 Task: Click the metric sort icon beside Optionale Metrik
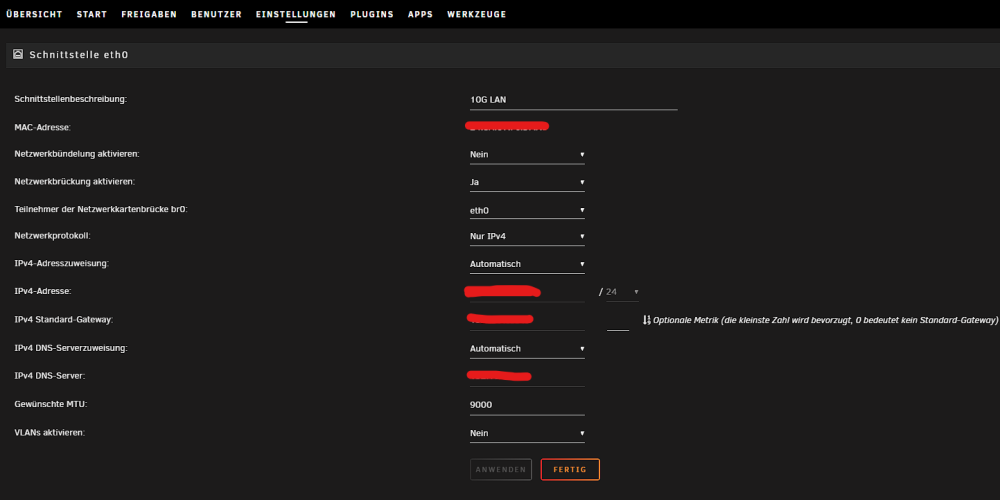[x=647, y=320]
